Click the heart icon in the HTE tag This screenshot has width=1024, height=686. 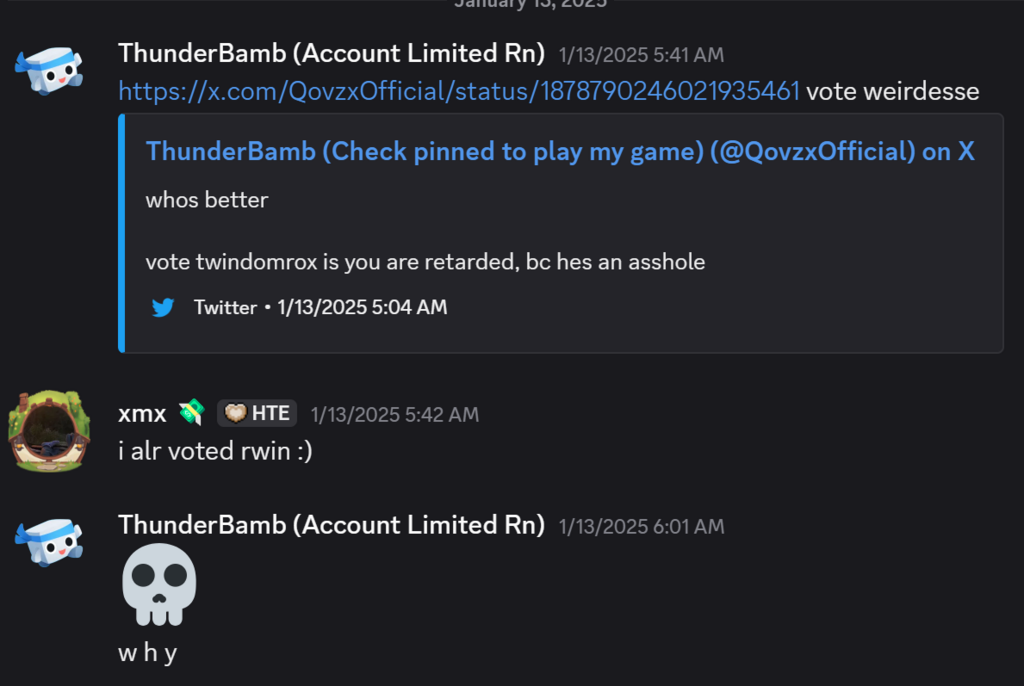click(235, 413)
